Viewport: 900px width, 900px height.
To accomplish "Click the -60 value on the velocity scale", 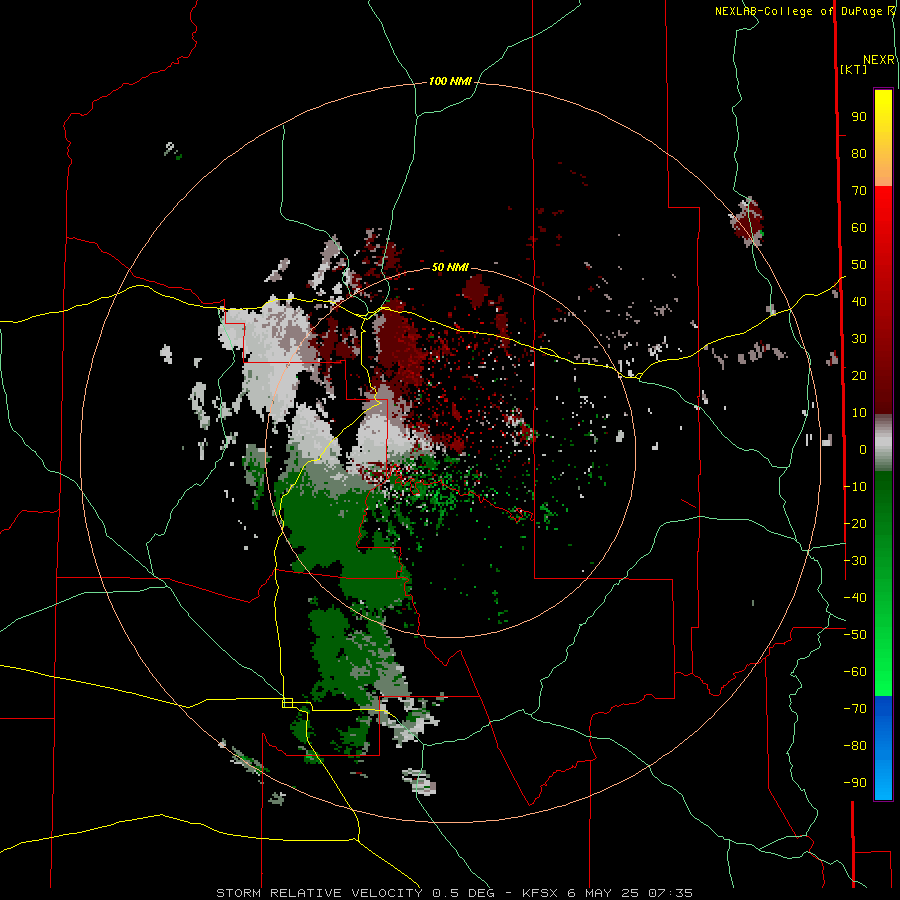I will coord(855,672).
